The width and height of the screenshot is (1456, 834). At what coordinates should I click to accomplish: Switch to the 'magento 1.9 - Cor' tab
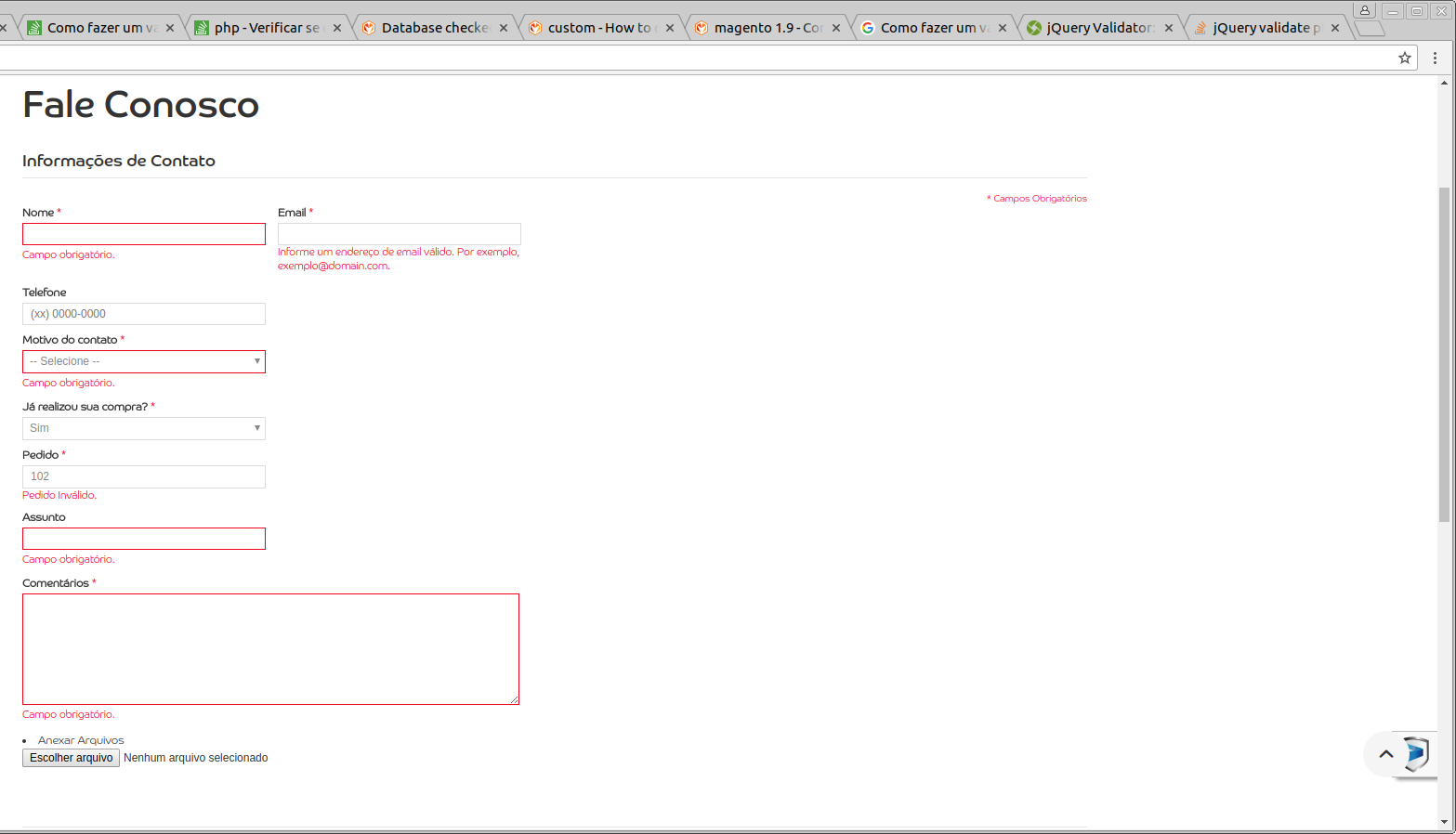coord(767,28)
